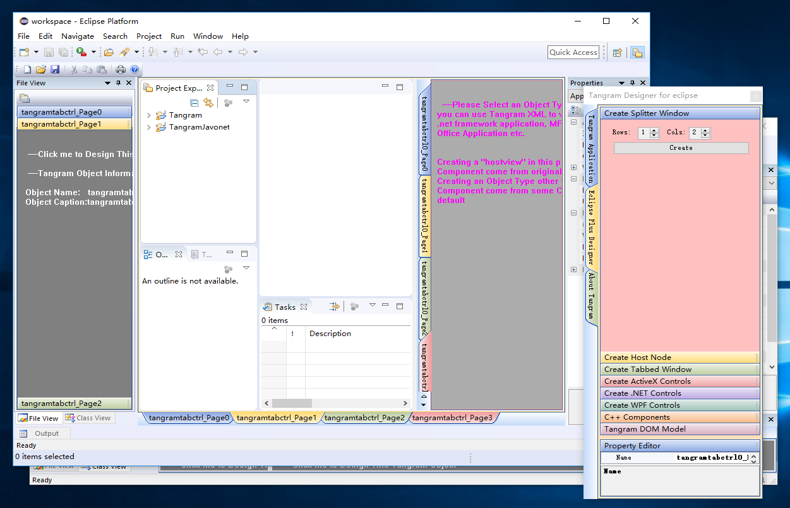Open the File menu
Viewport: 790px width, 508px height.
click(x=24, y=36)
